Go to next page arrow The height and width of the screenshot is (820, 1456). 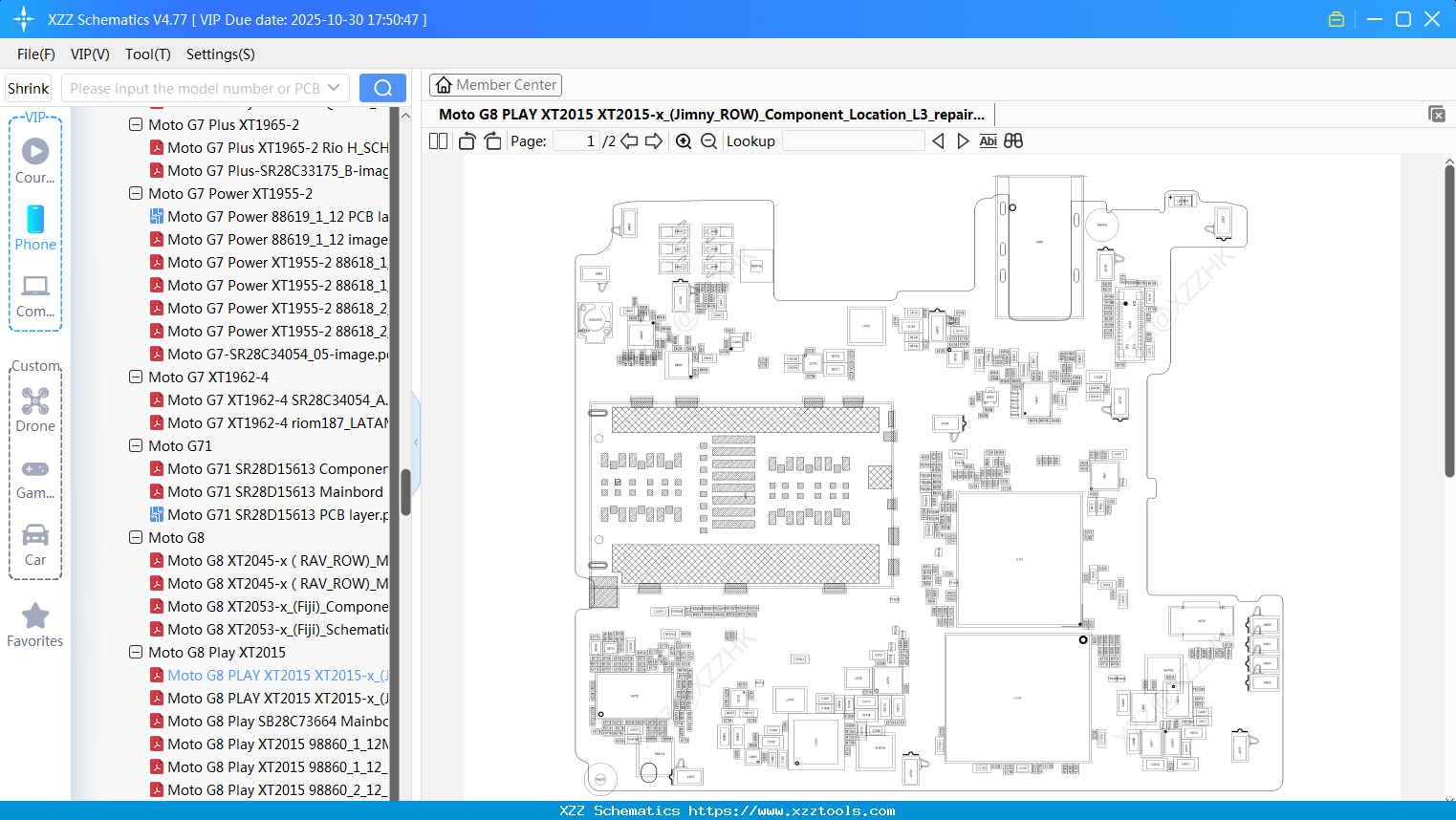tap(654, 141)
